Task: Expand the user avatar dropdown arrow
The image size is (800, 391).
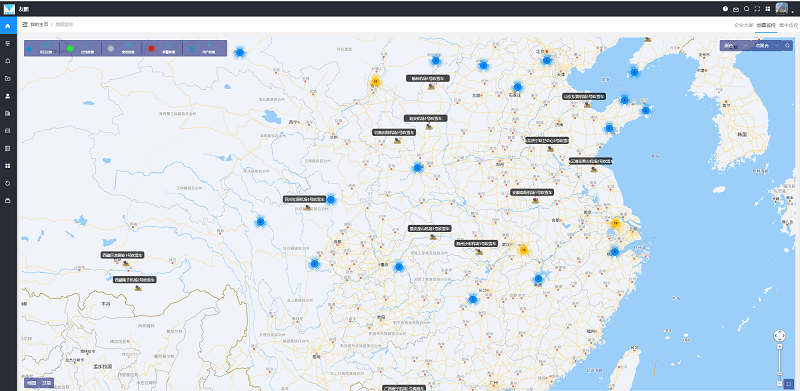Action: coord(792,11)
